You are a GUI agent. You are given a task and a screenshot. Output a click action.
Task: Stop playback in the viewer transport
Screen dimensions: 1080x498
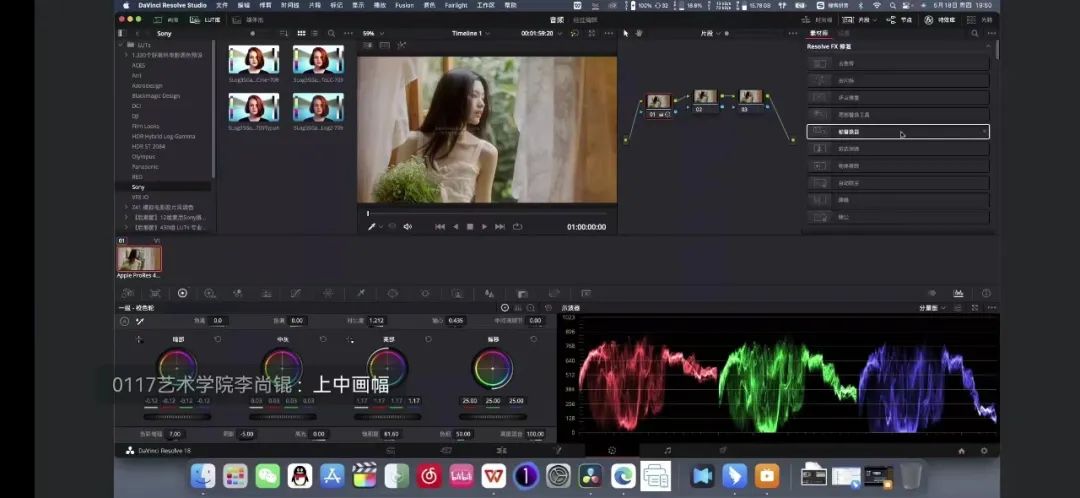click(x=470, y=227)
